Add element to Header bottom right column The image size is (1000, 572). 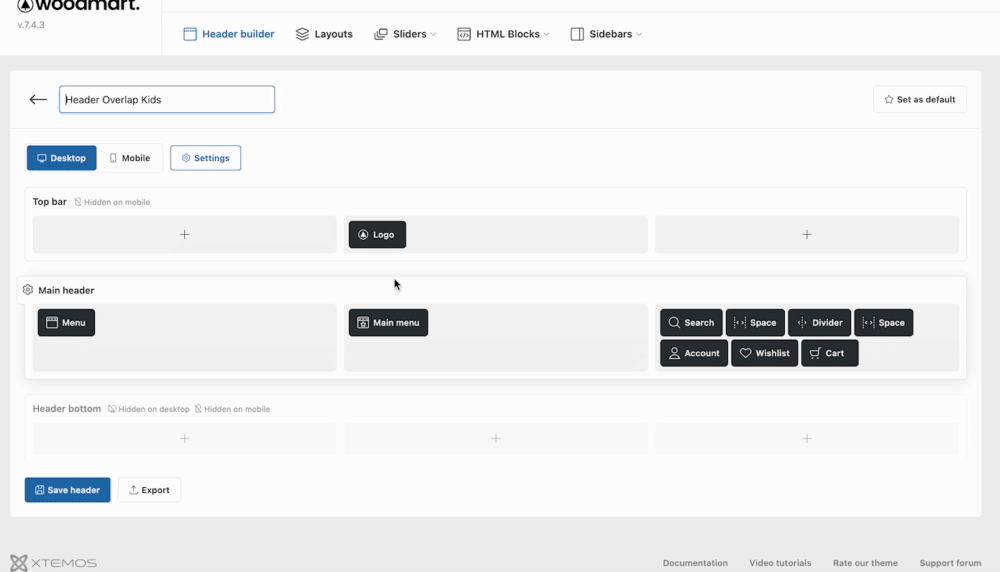tap(807, 439)
